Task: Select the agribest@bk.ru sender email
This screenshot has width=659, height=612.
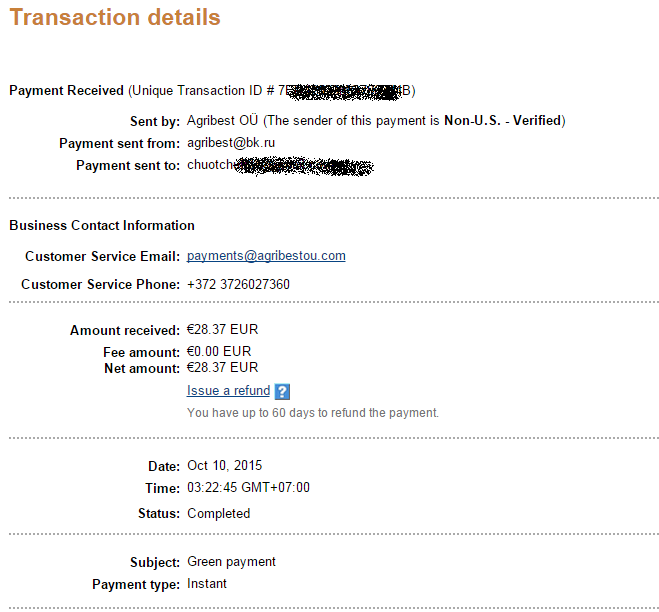Action: coord(231,143)
